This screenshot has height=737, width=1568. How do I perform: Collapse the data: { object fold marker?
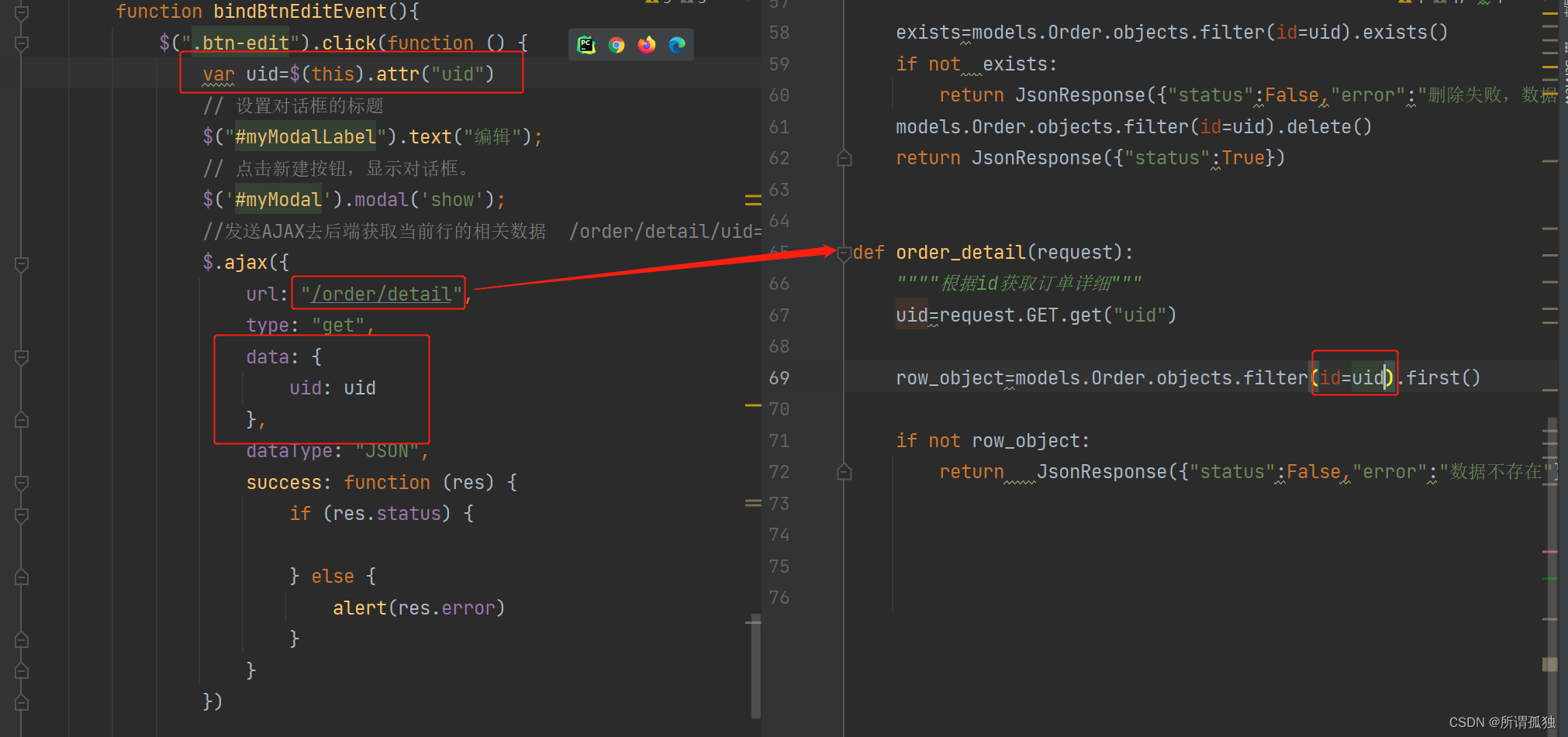22,357
